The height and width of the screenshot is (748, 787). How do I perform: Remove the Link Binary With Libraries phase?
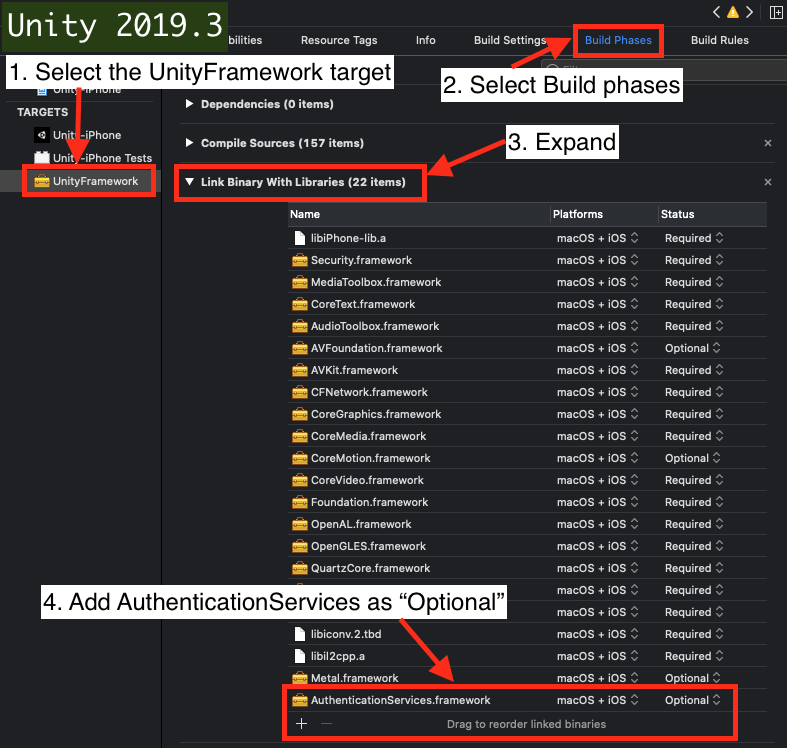tap(767, 182)
